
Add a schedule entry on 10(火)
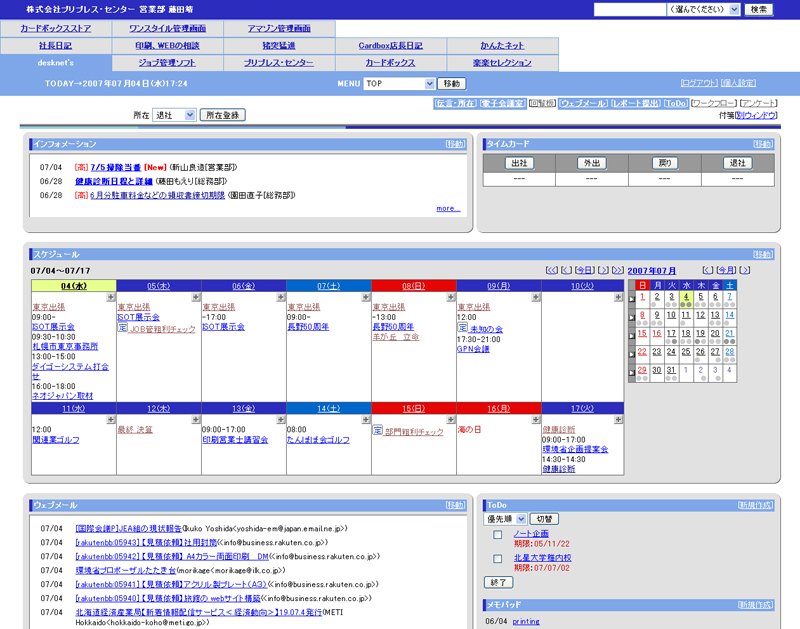(x=618, y=297)
